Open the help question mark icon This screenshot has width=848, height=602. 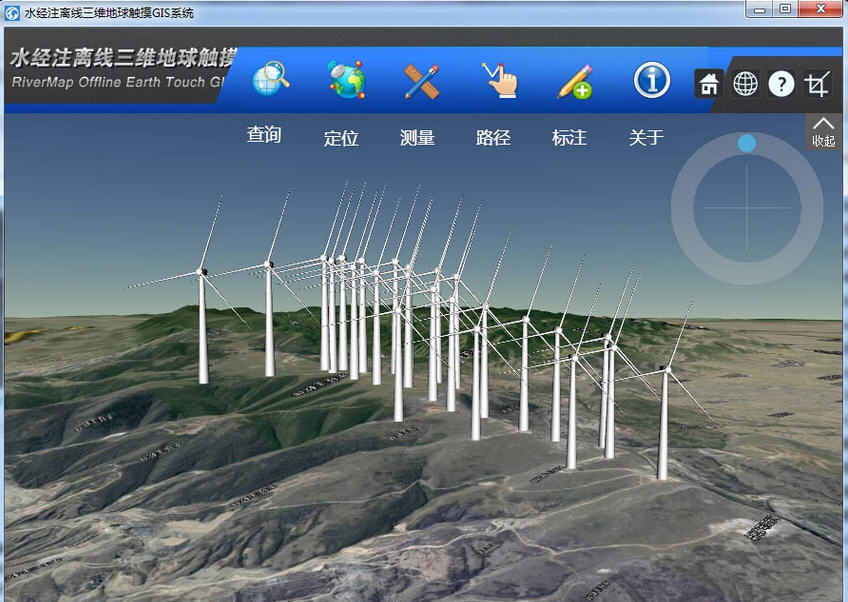781,84
